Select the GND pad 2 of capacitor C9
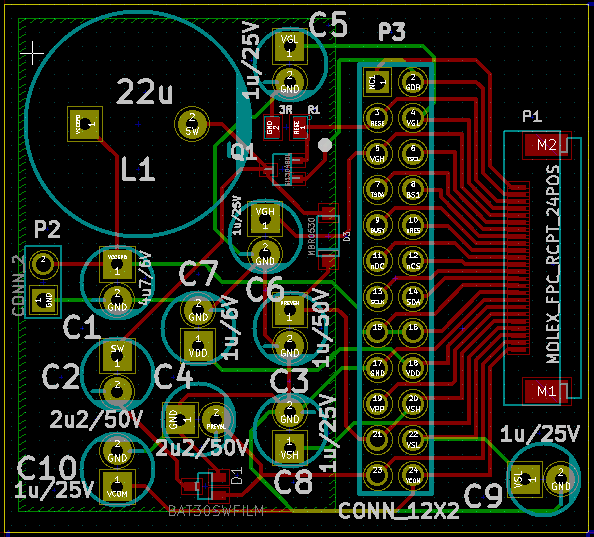 [561, 479]
